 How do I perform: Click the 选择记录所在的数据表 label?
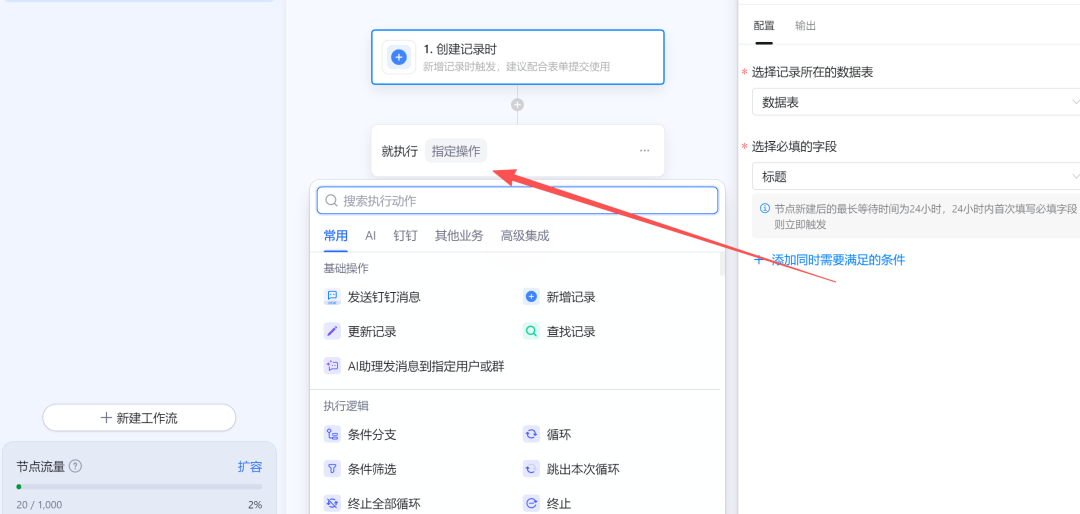tap(813, 72)
